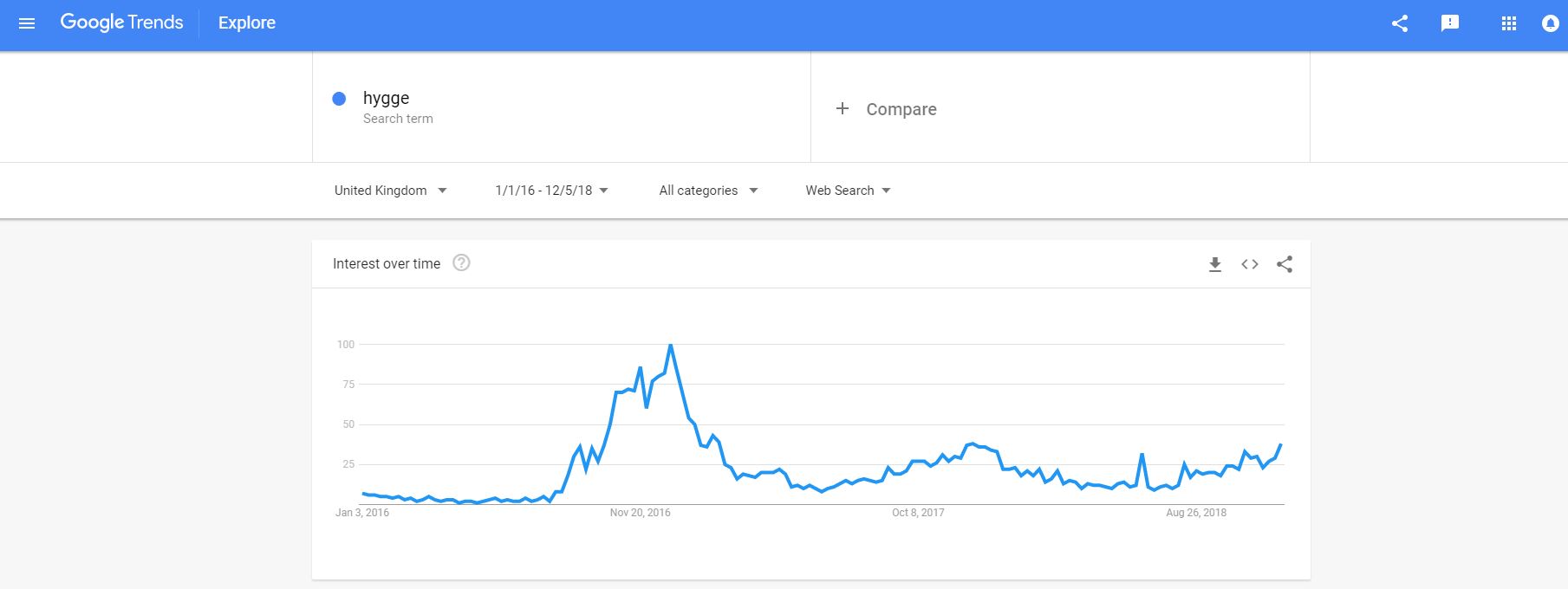Click the plus icon beside Compare
The height and width of the screenshot is (589, 1568).
tap(842, 108)
